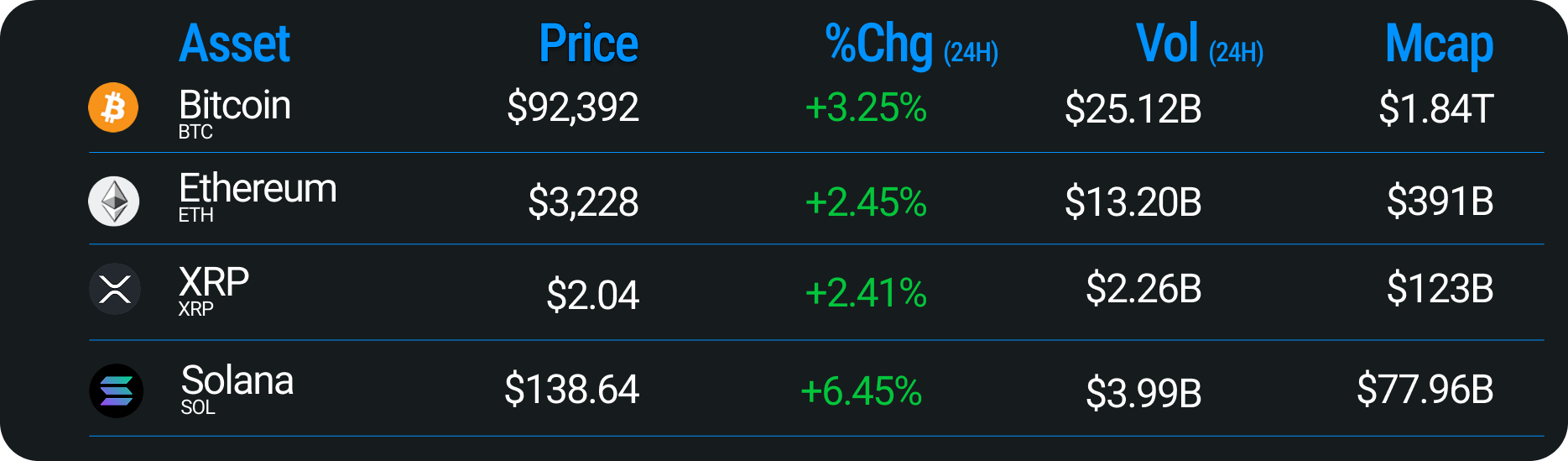
Task: Sort by the Mcap column header
Action: click(x=1439, y=45)
